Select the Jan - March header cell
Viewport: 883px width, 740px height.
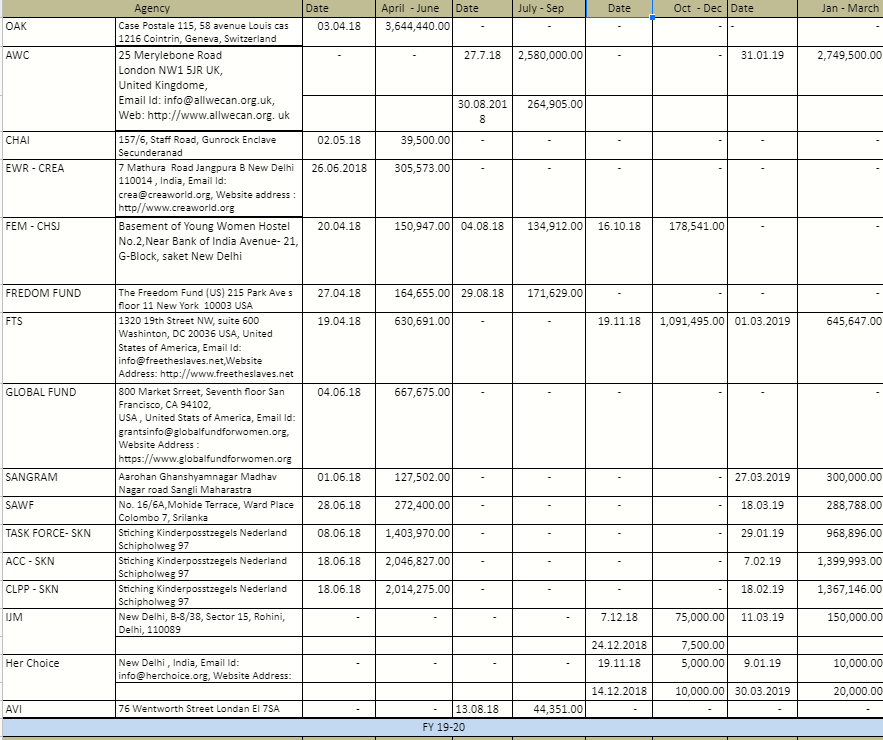pyautogui.click(x=840, y=8)
